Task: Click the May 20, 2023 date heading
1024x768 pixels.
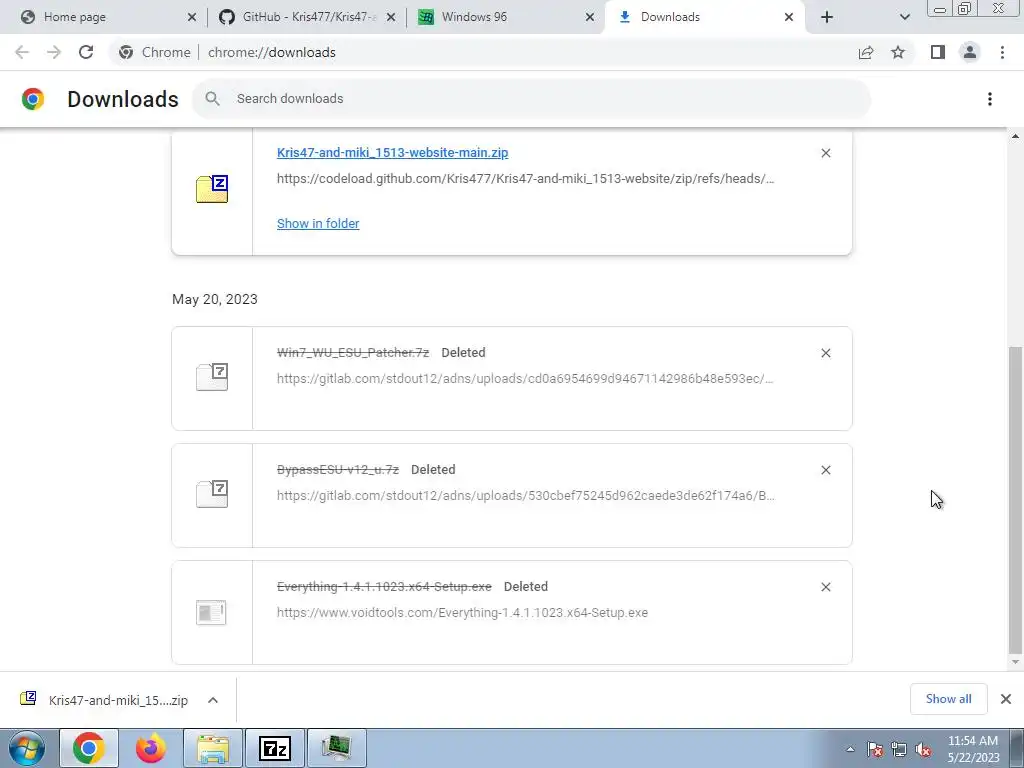Action: click(x=215, y=299)
